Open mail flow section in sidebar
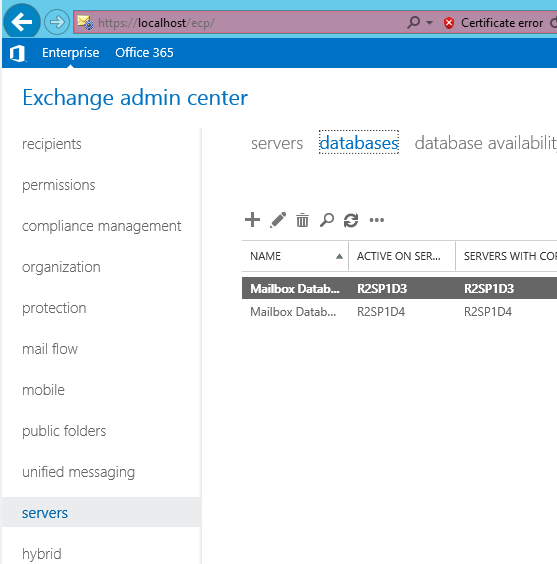This screenshot has height=564, width=557. tap(50, 349)
